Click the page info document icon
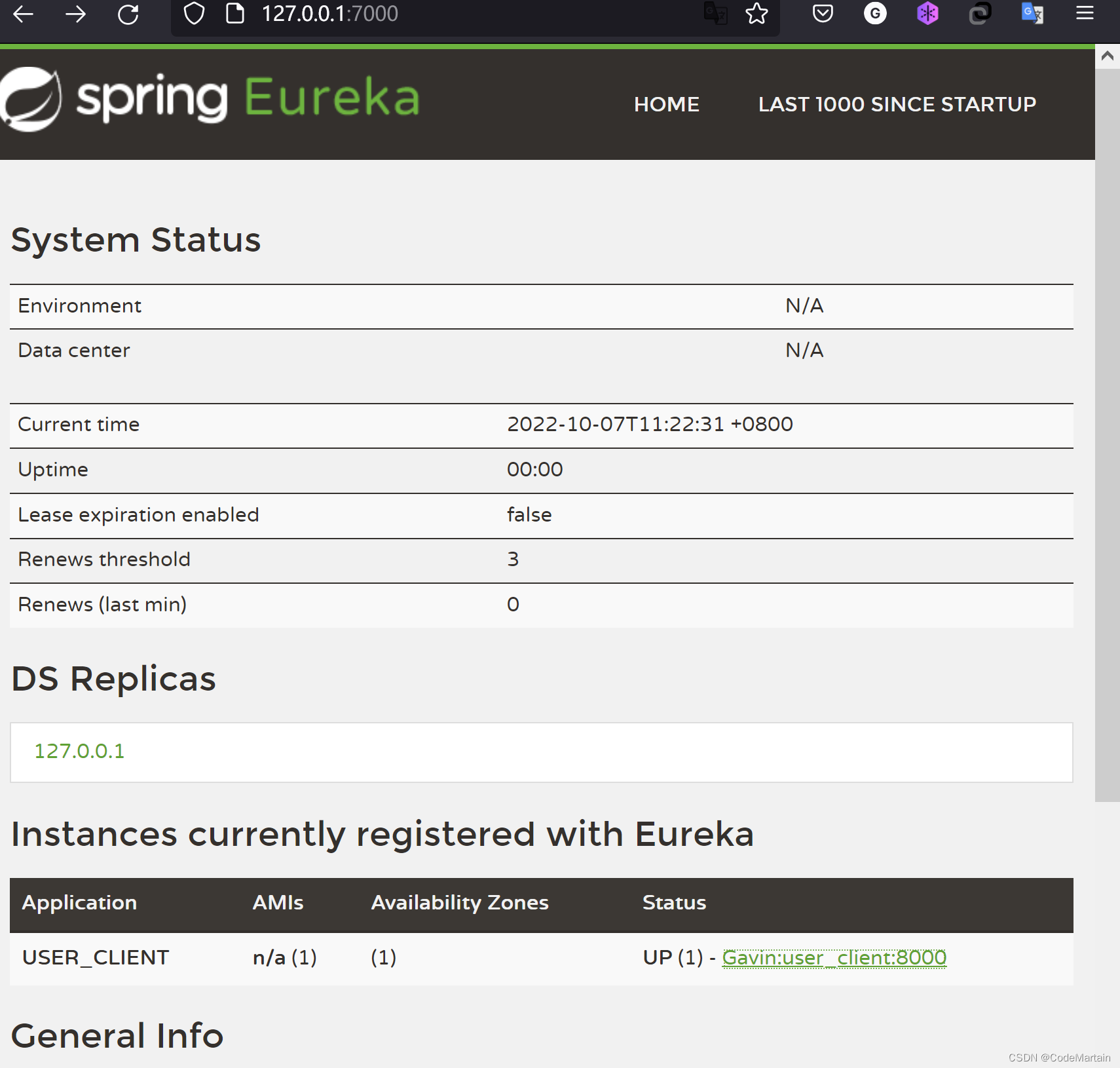 [x=234, y=13]
